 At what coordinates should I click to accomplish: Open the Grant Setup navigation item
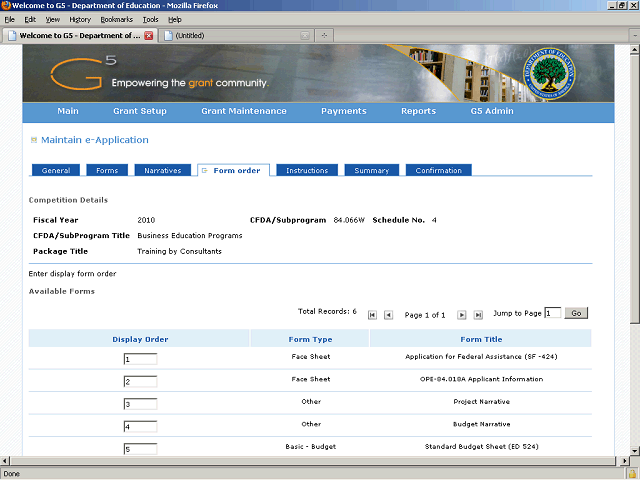coord(140,111)
